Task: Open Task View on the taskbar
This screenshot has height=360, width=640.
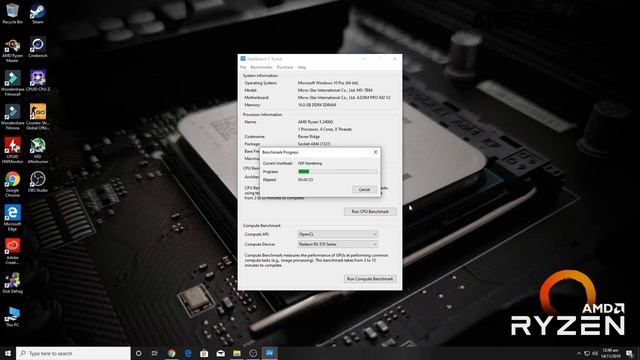Action: tap(155, 353)
